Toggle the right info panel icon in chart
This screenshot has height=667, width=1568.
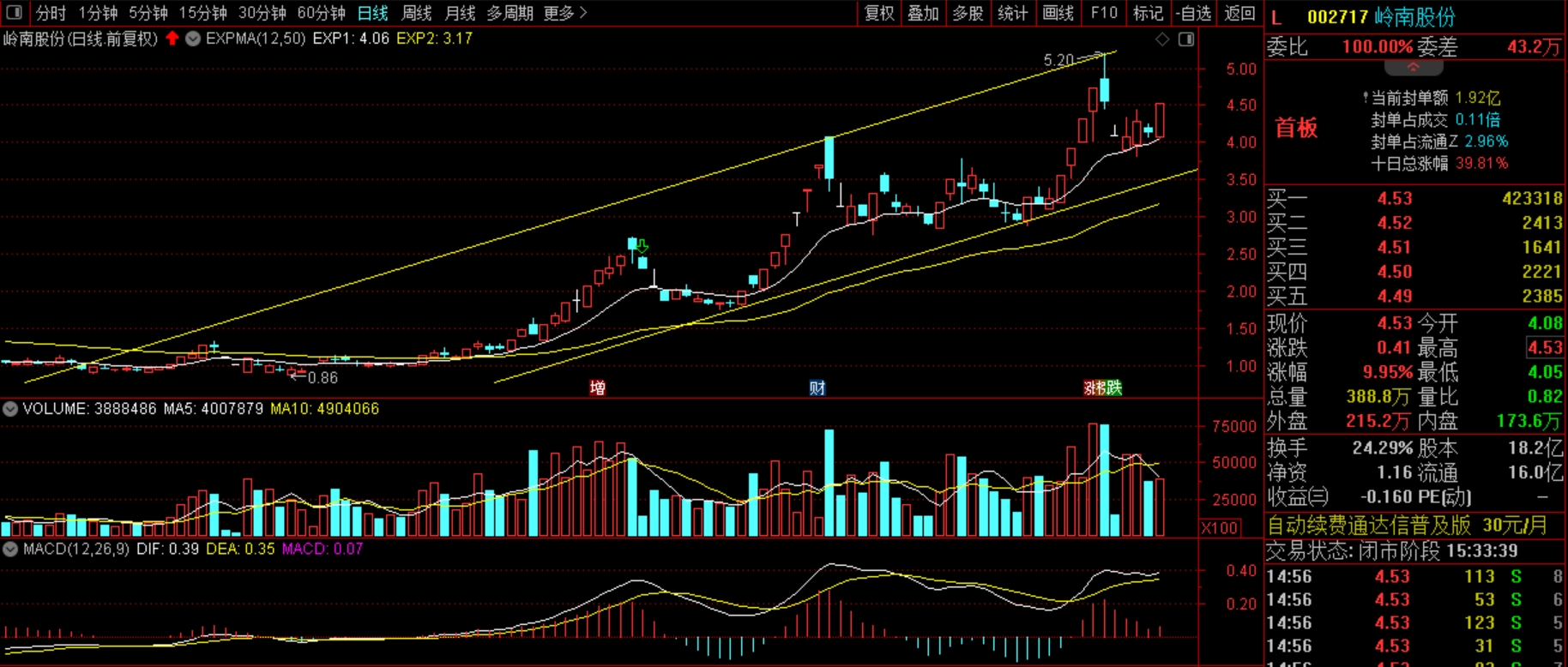(x=1186, y=39)
